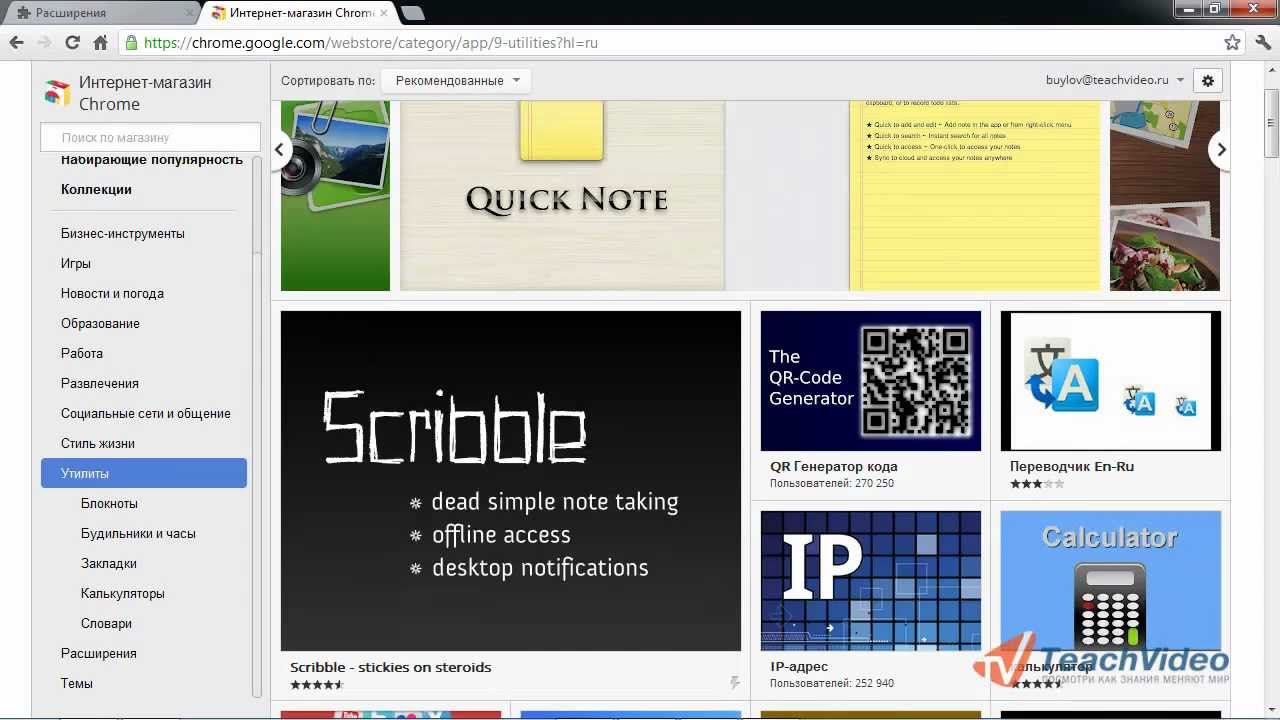Viewport: 1280px width, 720px height.
Task: Close the Интернет-магазин Chrome tab
Action: pos(385,13)
